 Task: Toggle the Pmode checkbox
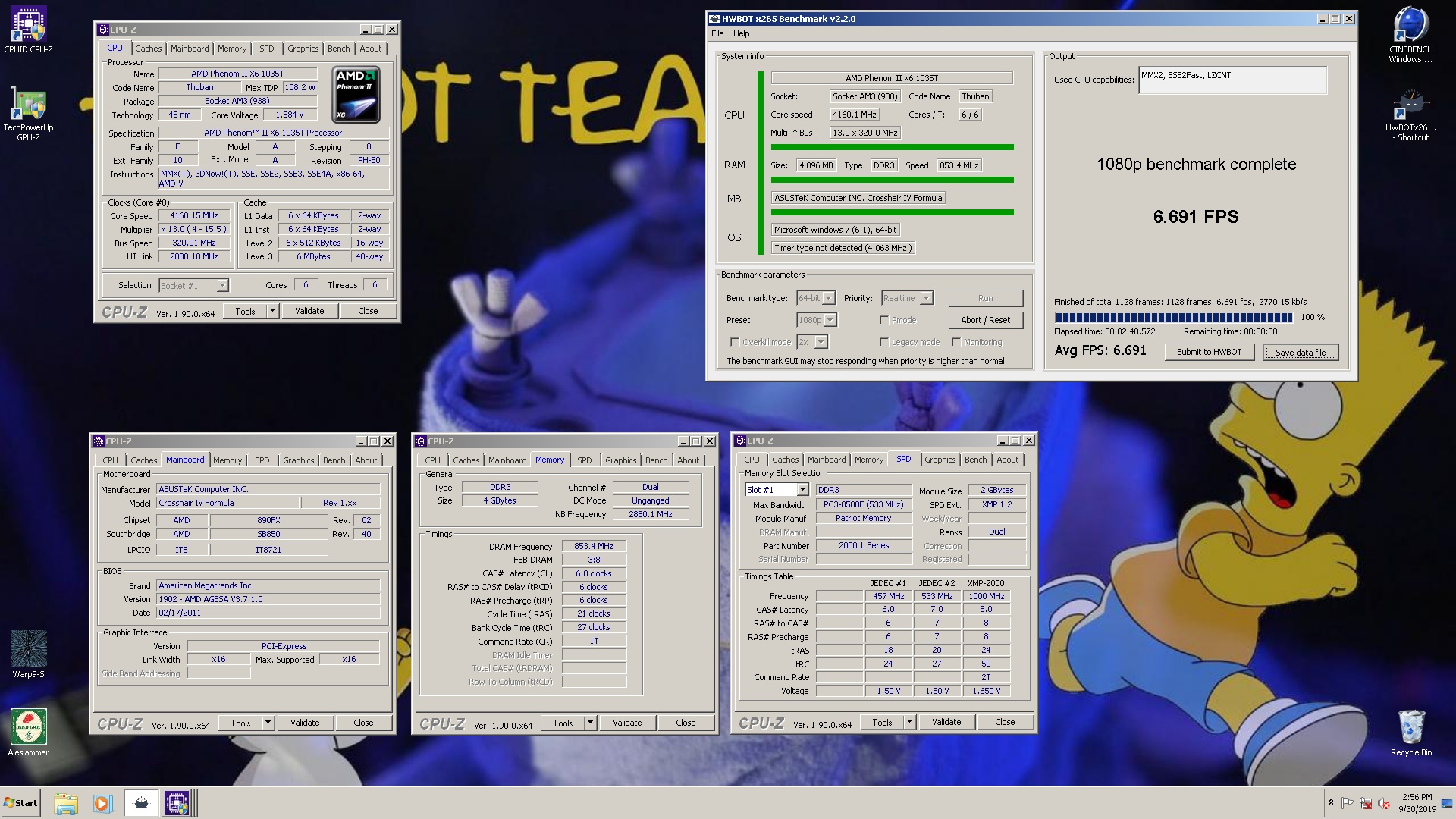[884, 320]
